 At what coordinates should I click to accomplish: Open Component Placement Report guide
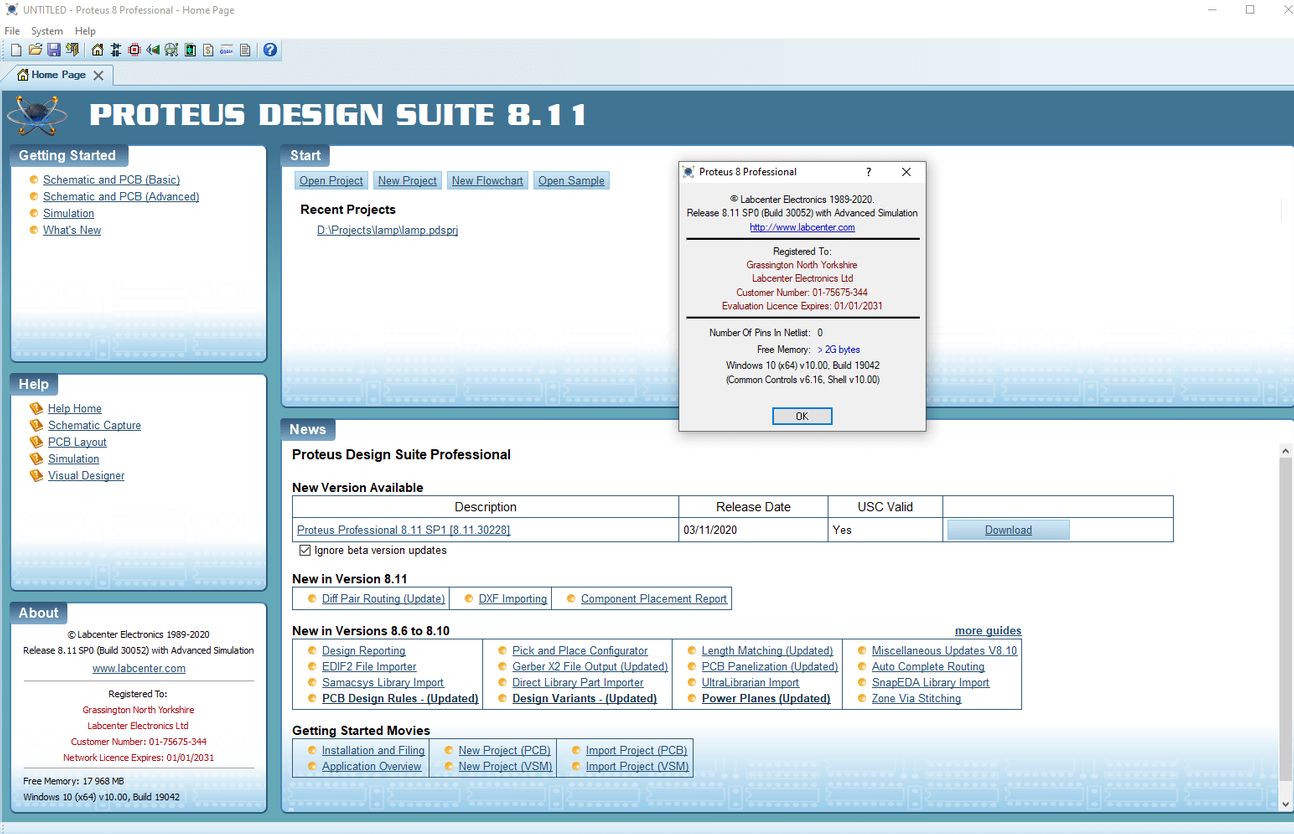[x=654, y=599]
